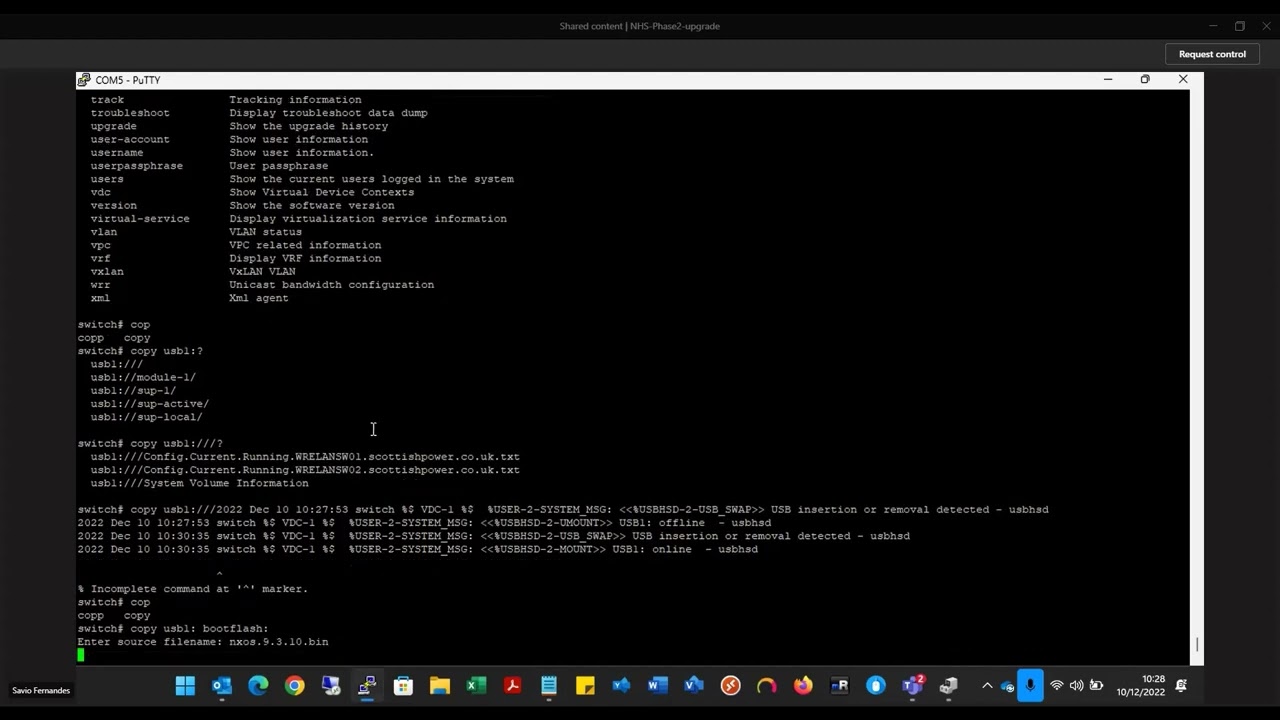Image resolution: width=1280 pixels, height=720 pixels.
Task: Open the blue circle taskbar app
Action: tap(875, 685)
